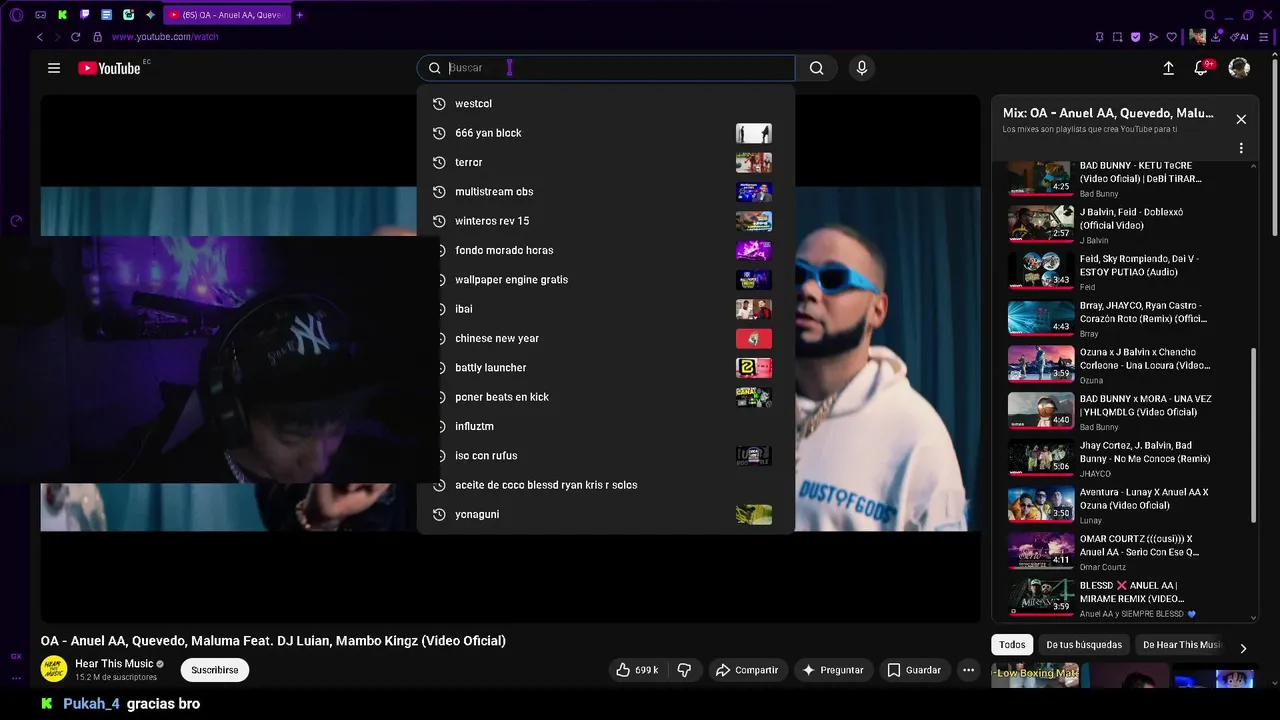Select the 'multistream obs' suggestion

606,192
